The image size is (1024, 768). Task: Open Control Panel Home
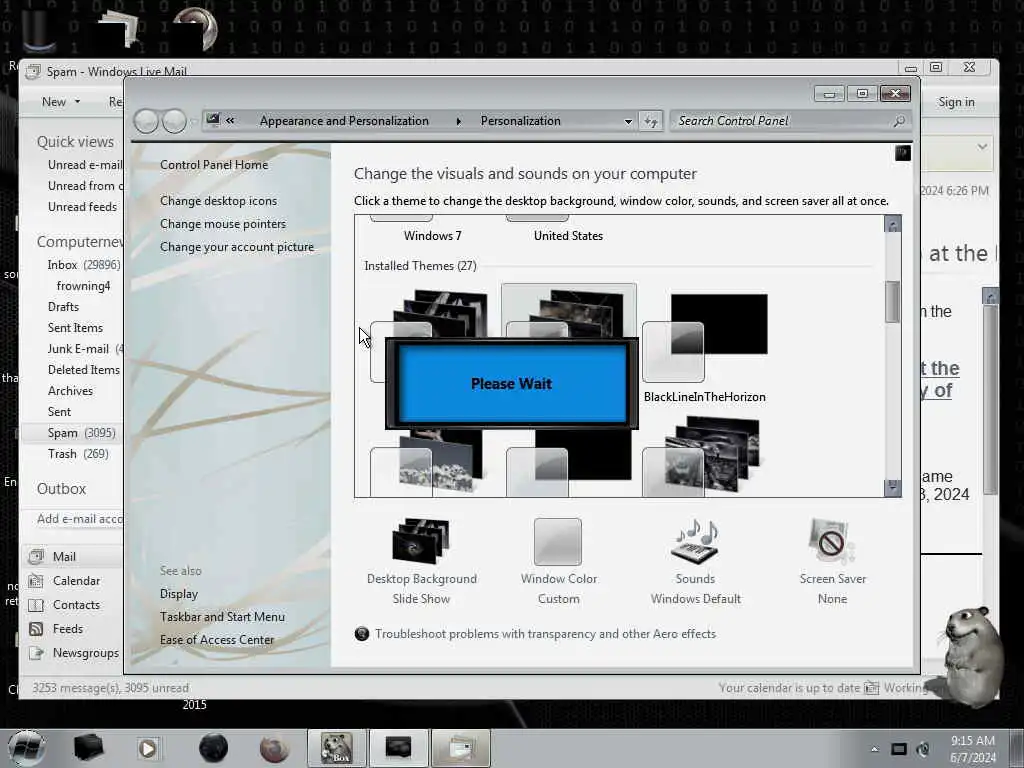coord(214,165)
